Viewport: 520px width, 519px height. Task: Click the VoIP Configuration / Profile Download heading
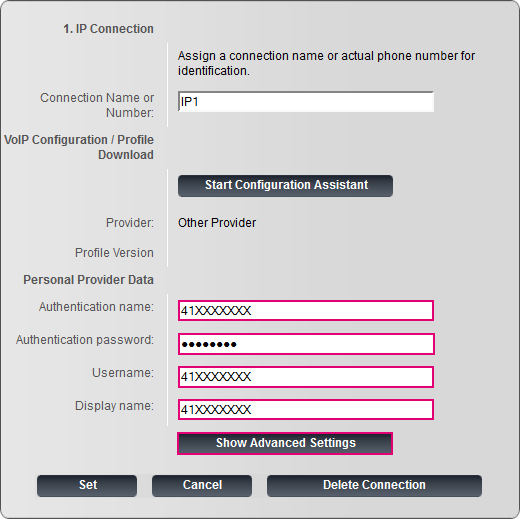click(79, 147)
